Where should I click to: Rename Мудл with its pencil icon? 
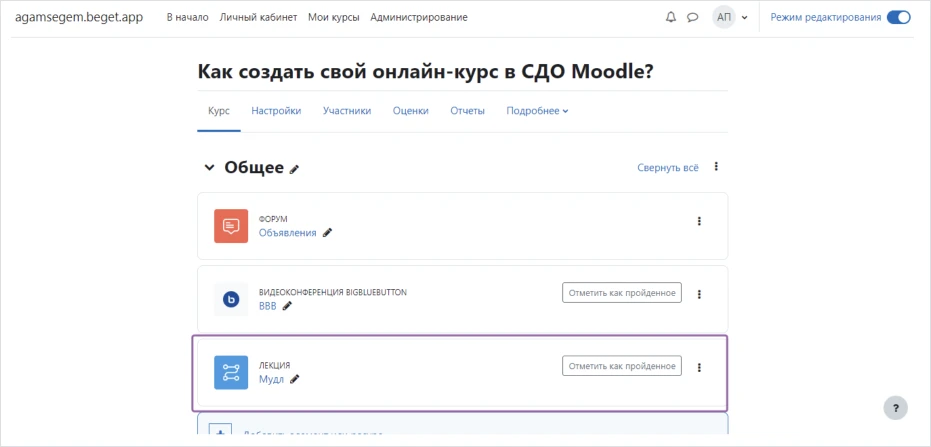[x=295, y=379]
